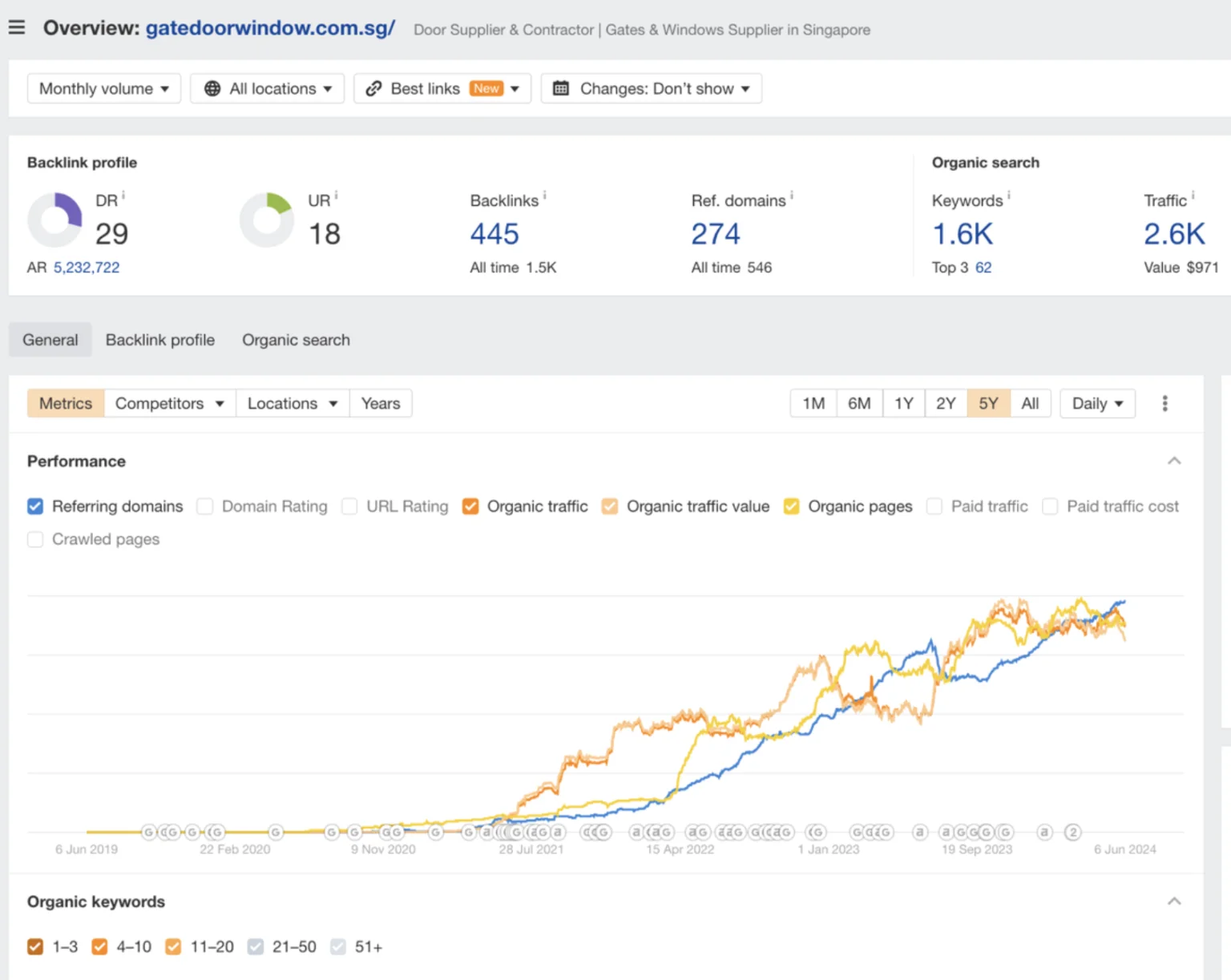1231x980 pixels.
Task: Open the gatedoorwindow.com.sg/ domain link
Action: 270,28
